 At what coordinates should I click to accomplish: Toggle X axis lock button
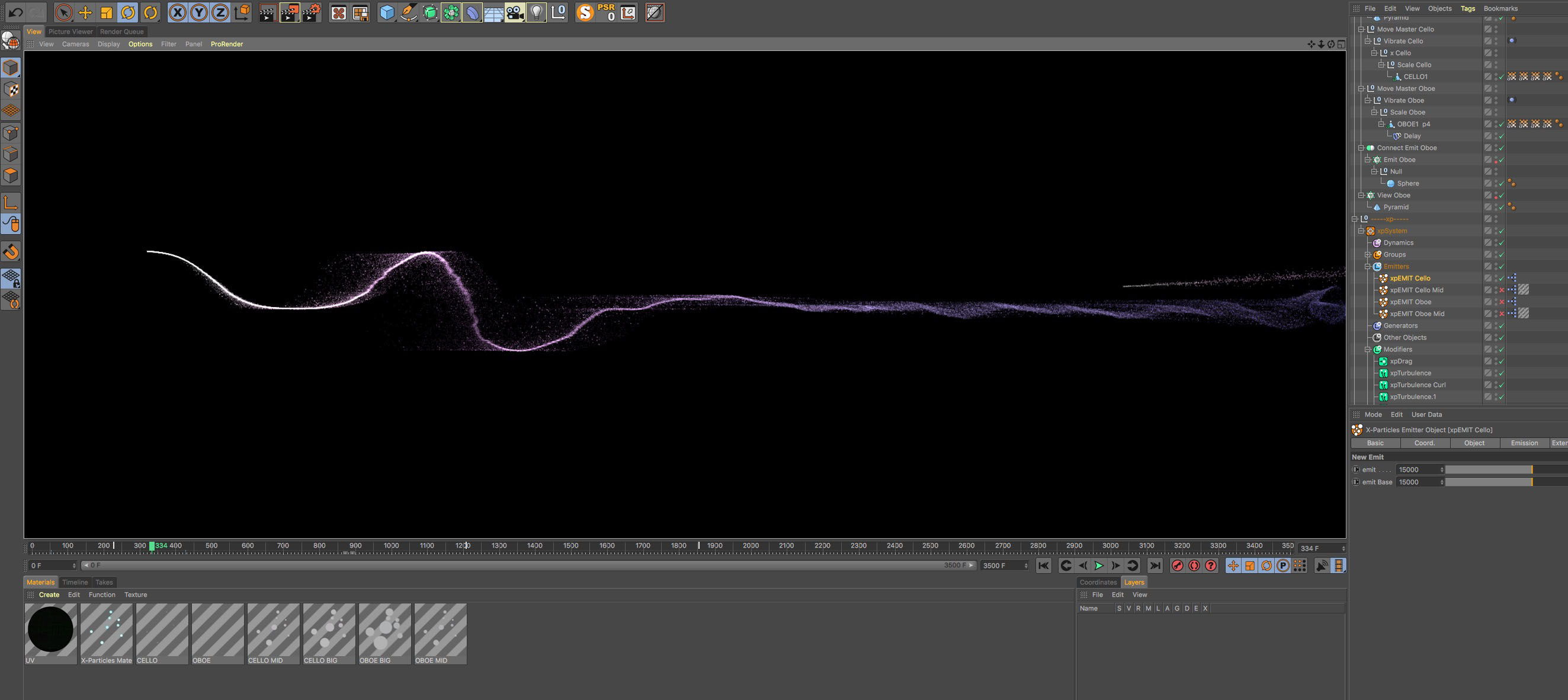pyautogui.click(x=177, y=12)
